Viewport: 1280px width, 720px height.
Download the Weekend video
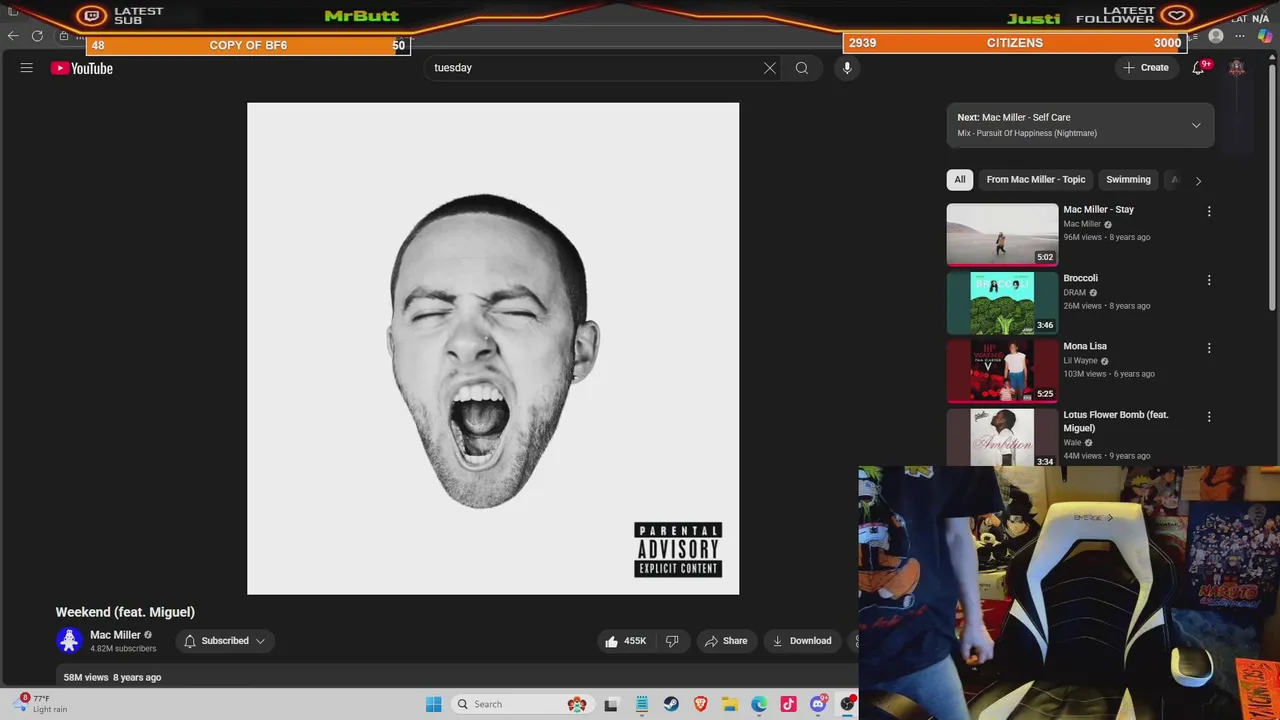(x=802, y=641)
